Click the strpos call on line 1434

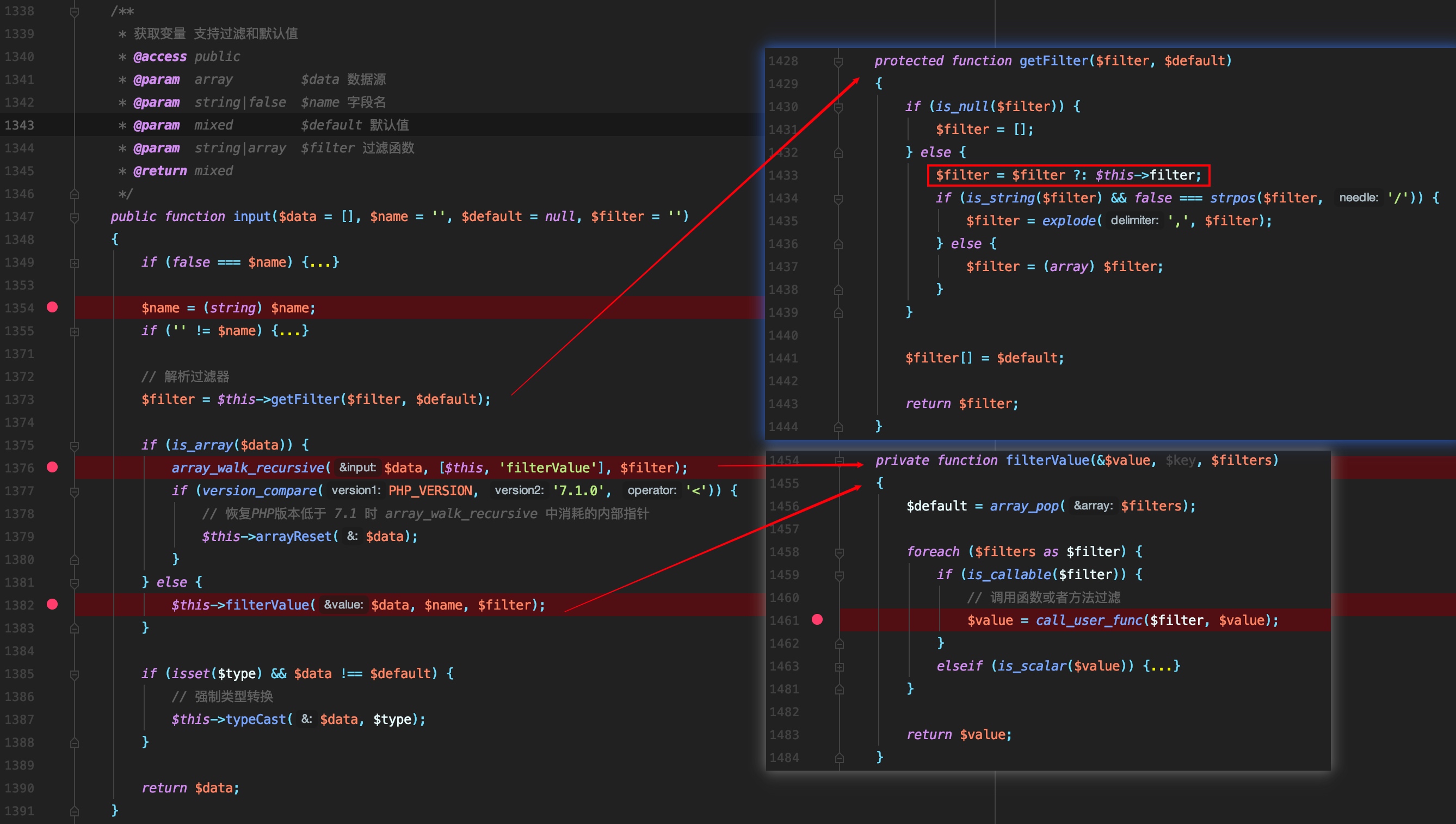pos(1232,198)
